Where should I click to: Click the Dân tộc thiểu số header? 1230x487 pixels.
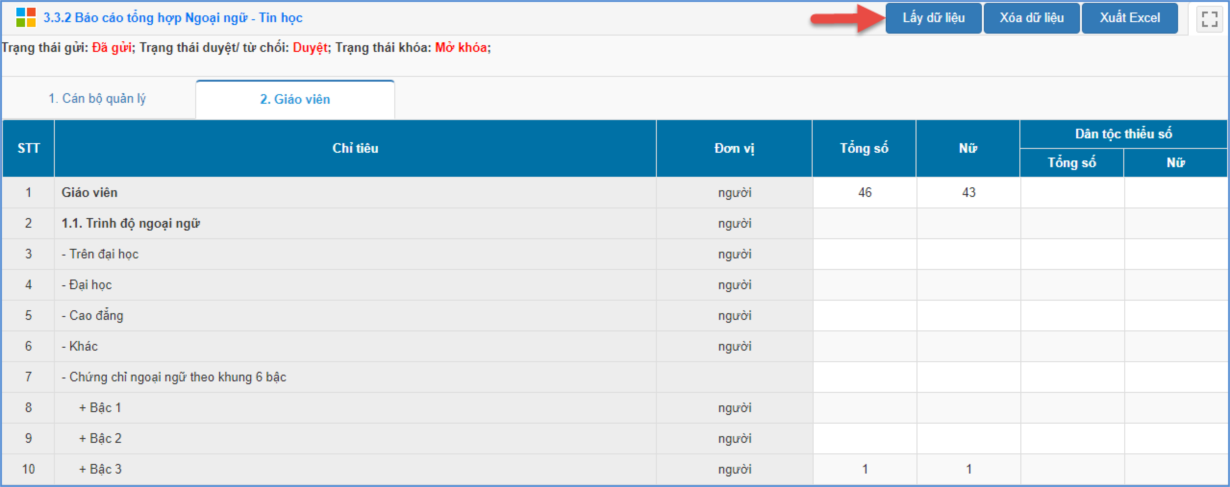point(1123,134)
